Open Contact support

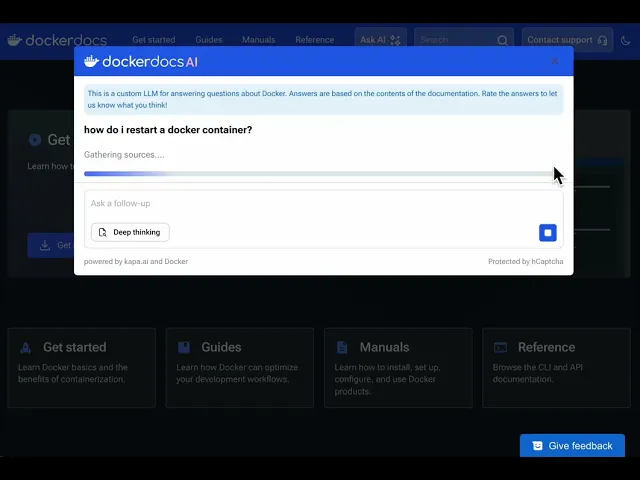567,40
